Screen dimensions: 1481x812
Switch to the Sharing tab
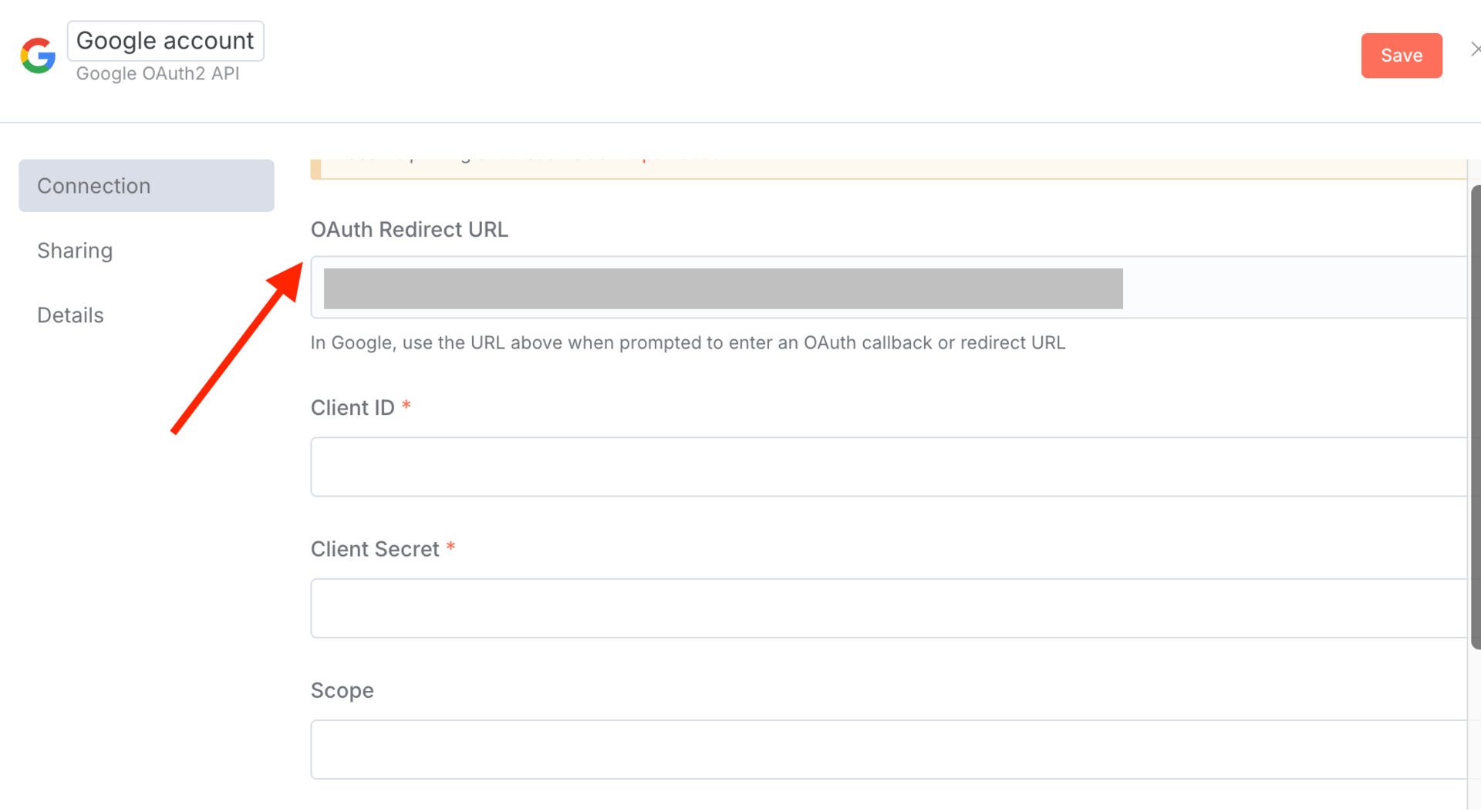(x=75, y=251)
